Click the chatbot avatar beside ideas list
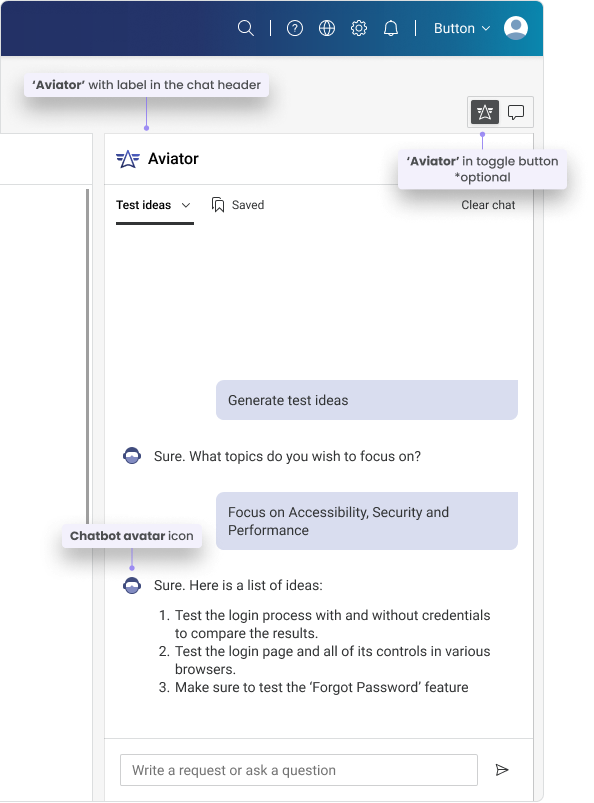The image size is (594, 803). click(x=132, y=585)
